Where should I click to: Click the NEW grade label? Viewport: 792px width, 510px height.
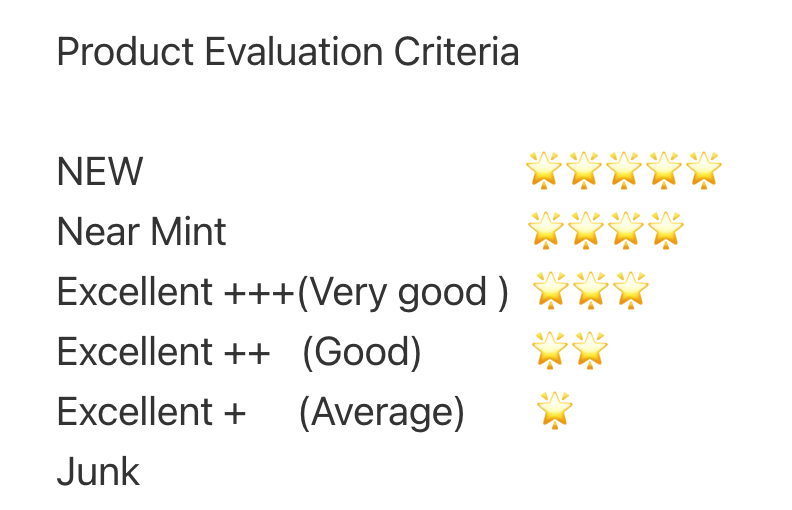click(x=100, y=172)
